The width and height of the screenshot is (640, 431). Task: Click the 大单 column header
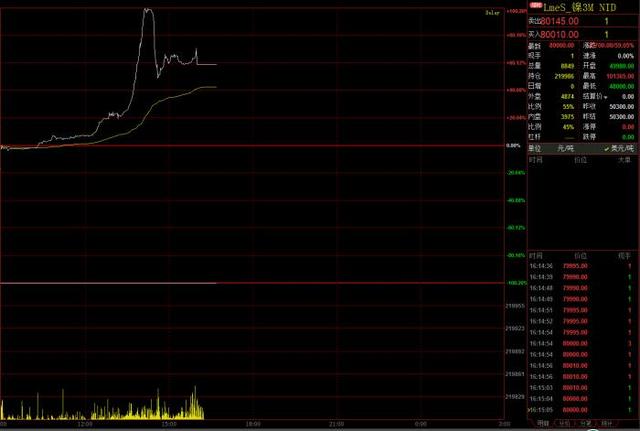coord(624,160)
